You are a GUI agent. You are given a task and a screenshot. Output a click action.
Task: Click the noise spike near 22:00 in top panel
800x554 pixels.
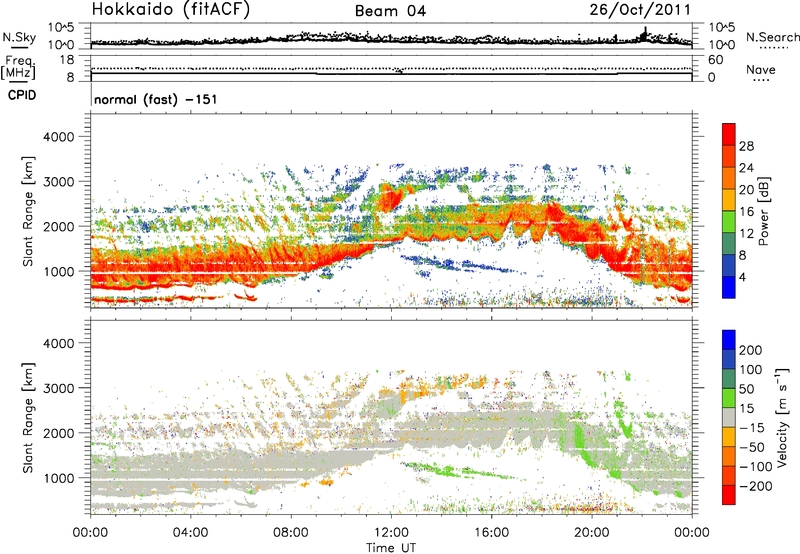[x=645, y=34]
